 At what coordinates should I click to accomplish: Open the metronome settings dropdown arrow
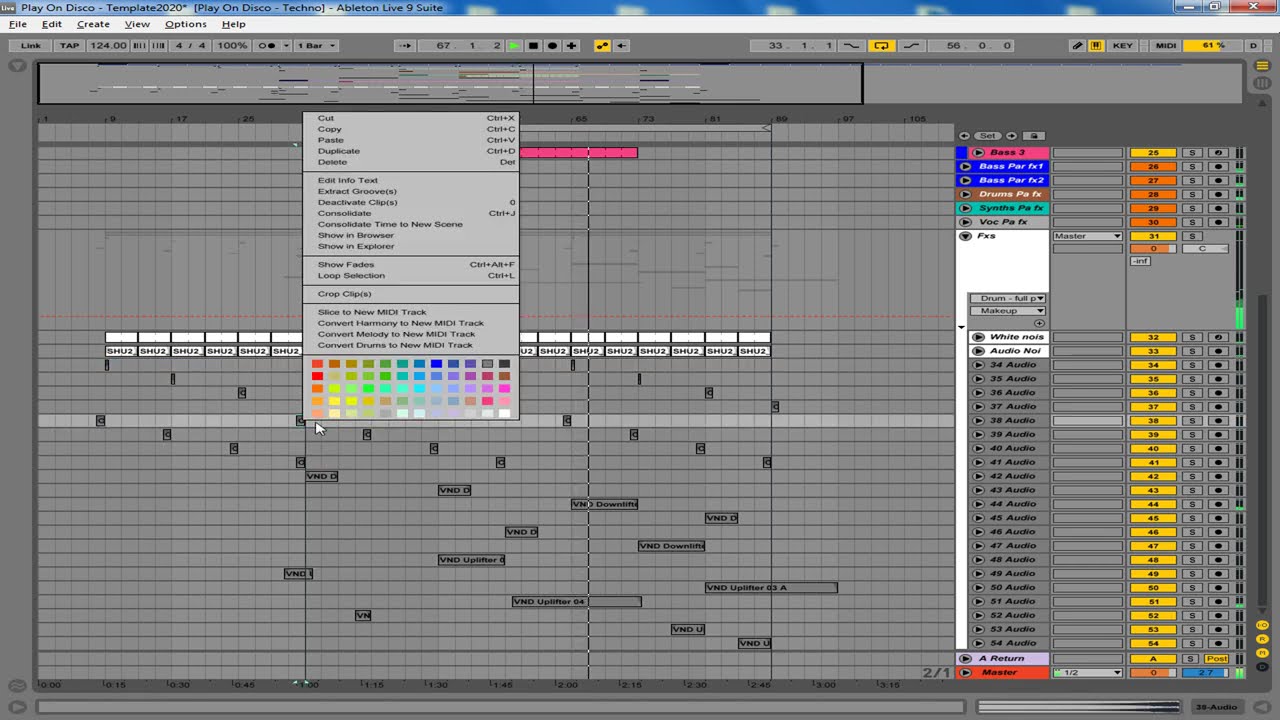[x=286, y=46]
